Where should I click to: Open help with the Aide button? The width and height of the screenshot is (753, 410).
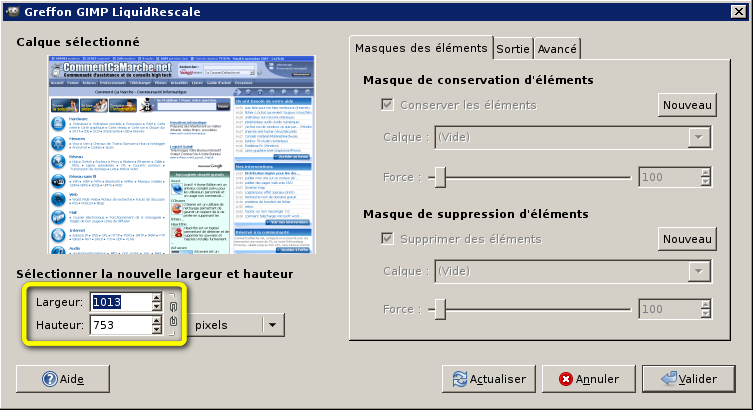pyautogui.click(x=62, y=379)
